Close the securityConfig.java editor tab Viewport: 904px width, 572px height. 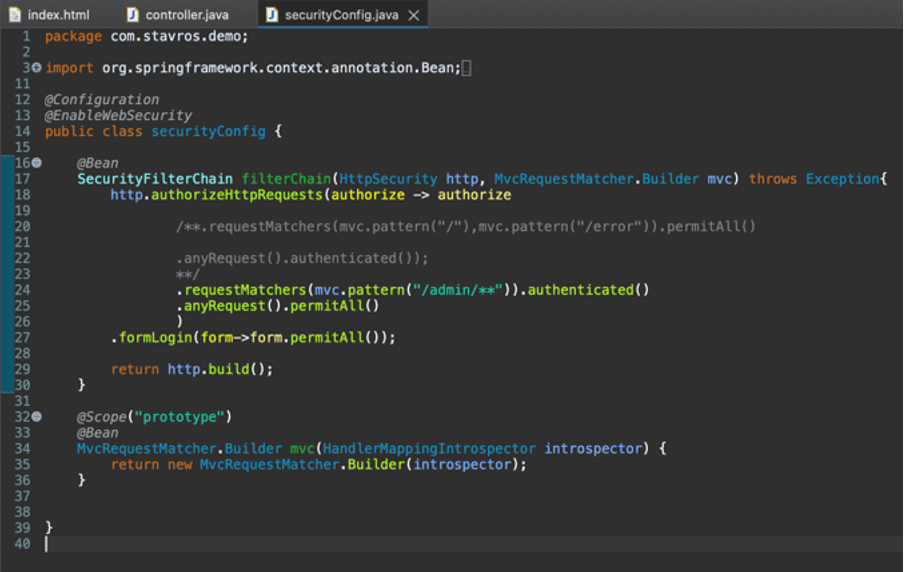414,15
